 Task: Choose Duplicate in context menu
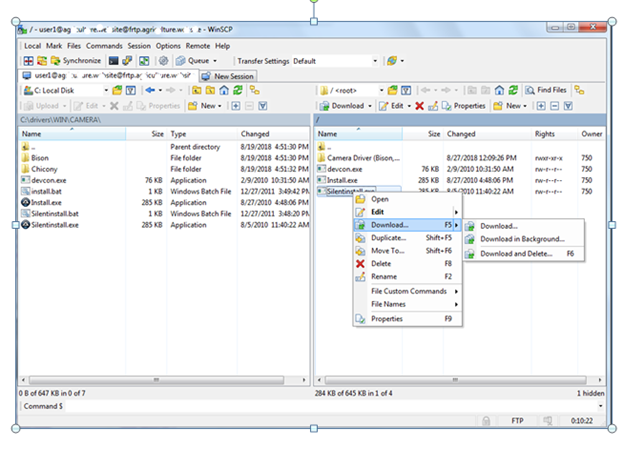(408, 238)
